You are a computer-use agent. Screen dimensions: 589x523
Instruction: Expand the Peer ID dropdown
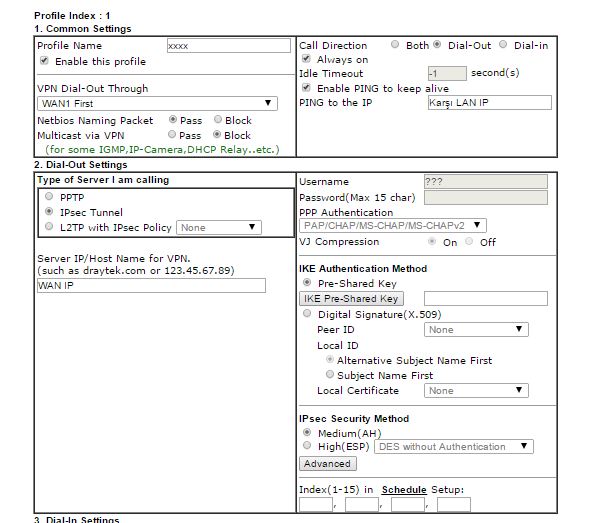click(x=476, y=330)
